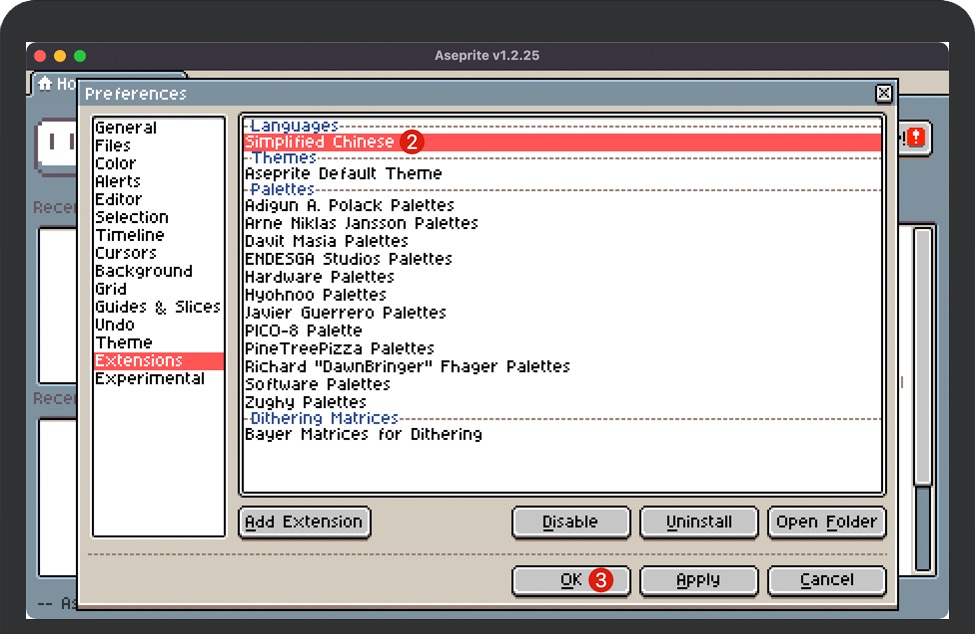Select Aseprite Default Theme entry
The image size is (975, 634).
click(x=343, y=174)
